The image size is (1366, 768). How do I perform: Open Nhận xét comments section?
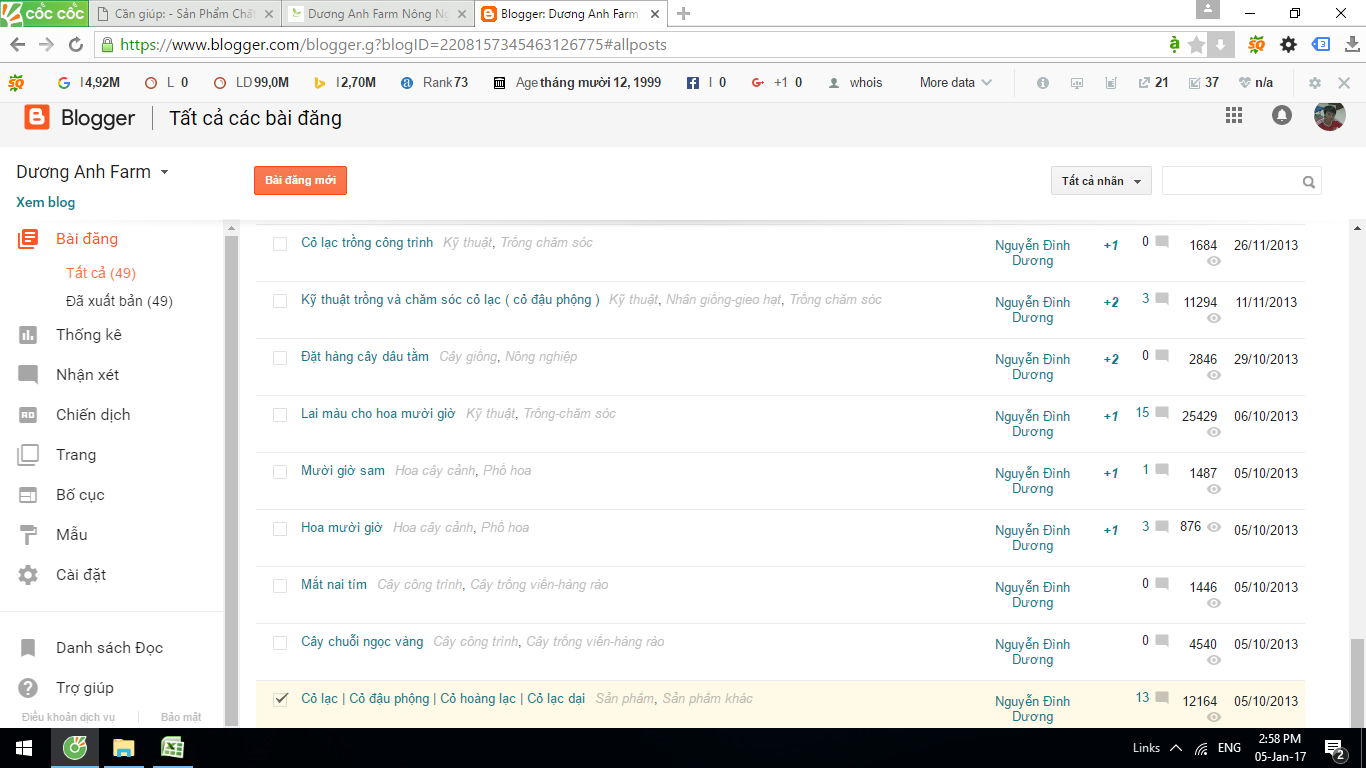pos(87,375)
